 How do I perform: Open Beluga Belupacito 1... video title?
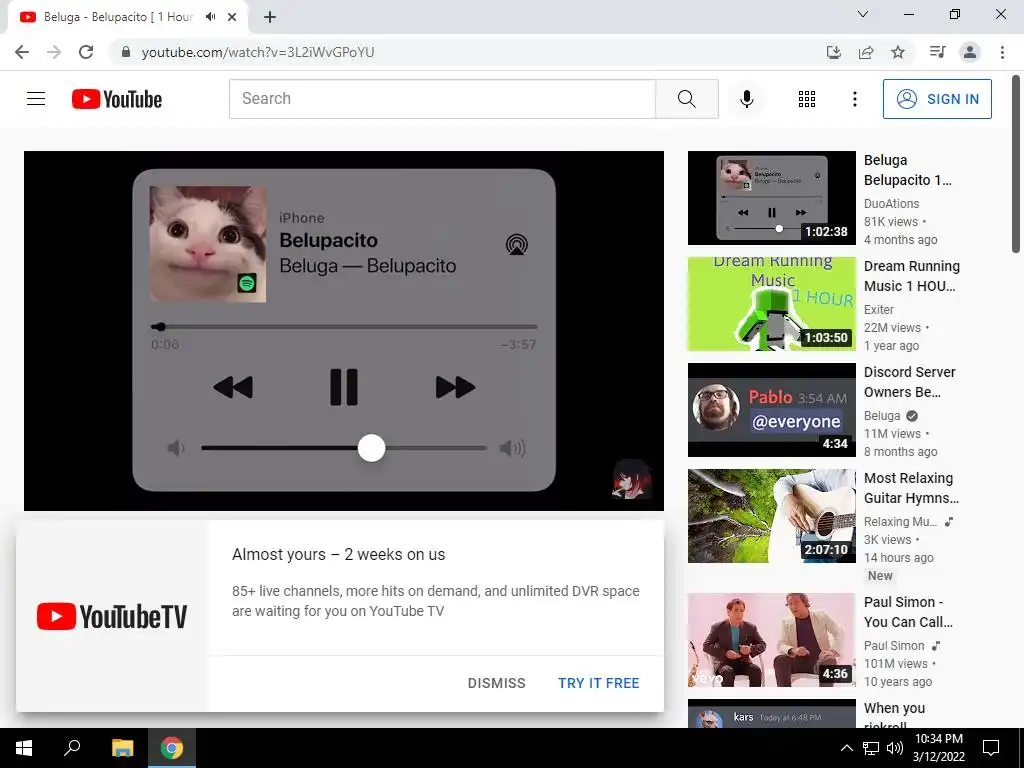tap(908, 170)
